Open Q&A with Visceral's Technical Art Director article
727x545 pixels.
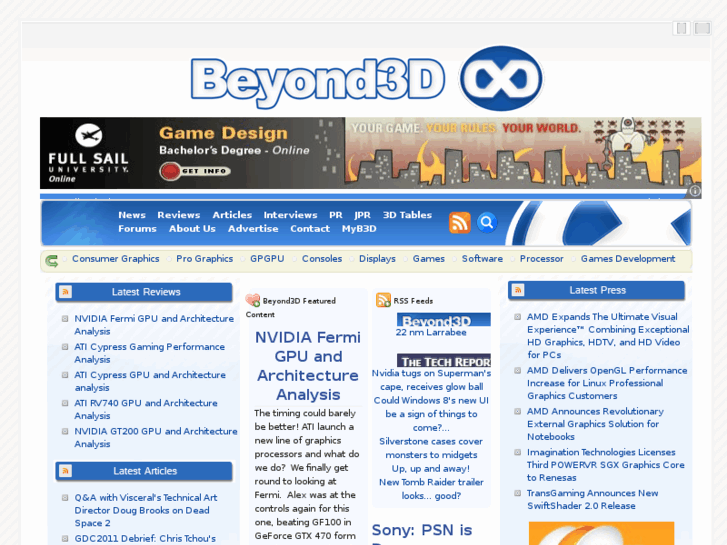146,510
